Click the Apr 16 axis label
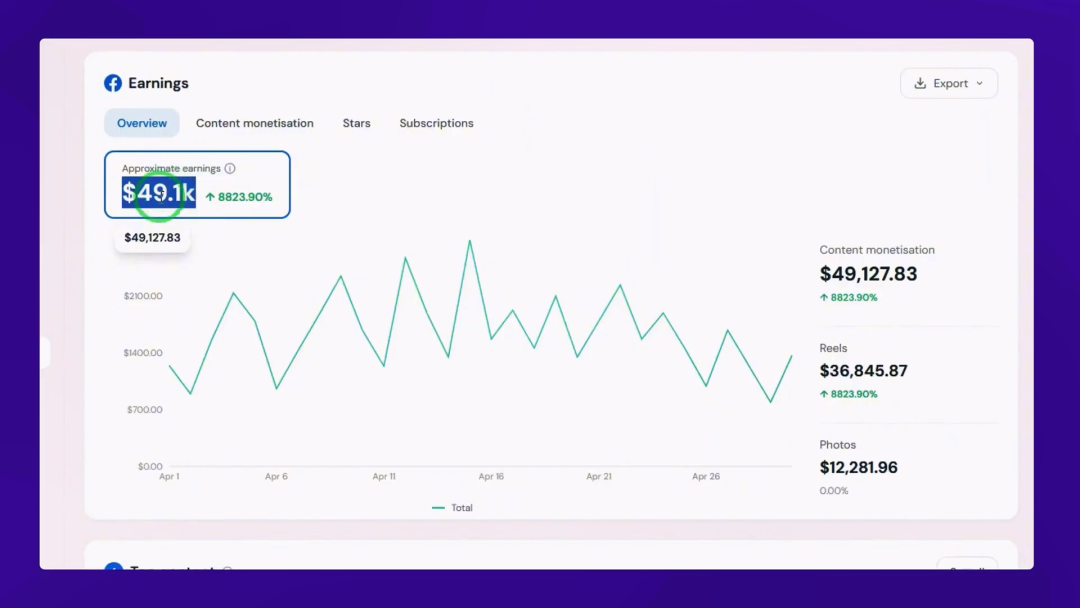Screen dimensions: 1080x608 click(x=491, y=476)
